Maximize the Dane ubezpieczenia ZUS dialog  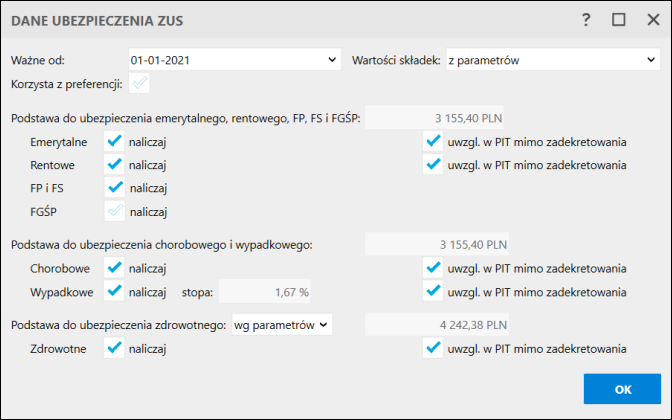pos(618,19)
